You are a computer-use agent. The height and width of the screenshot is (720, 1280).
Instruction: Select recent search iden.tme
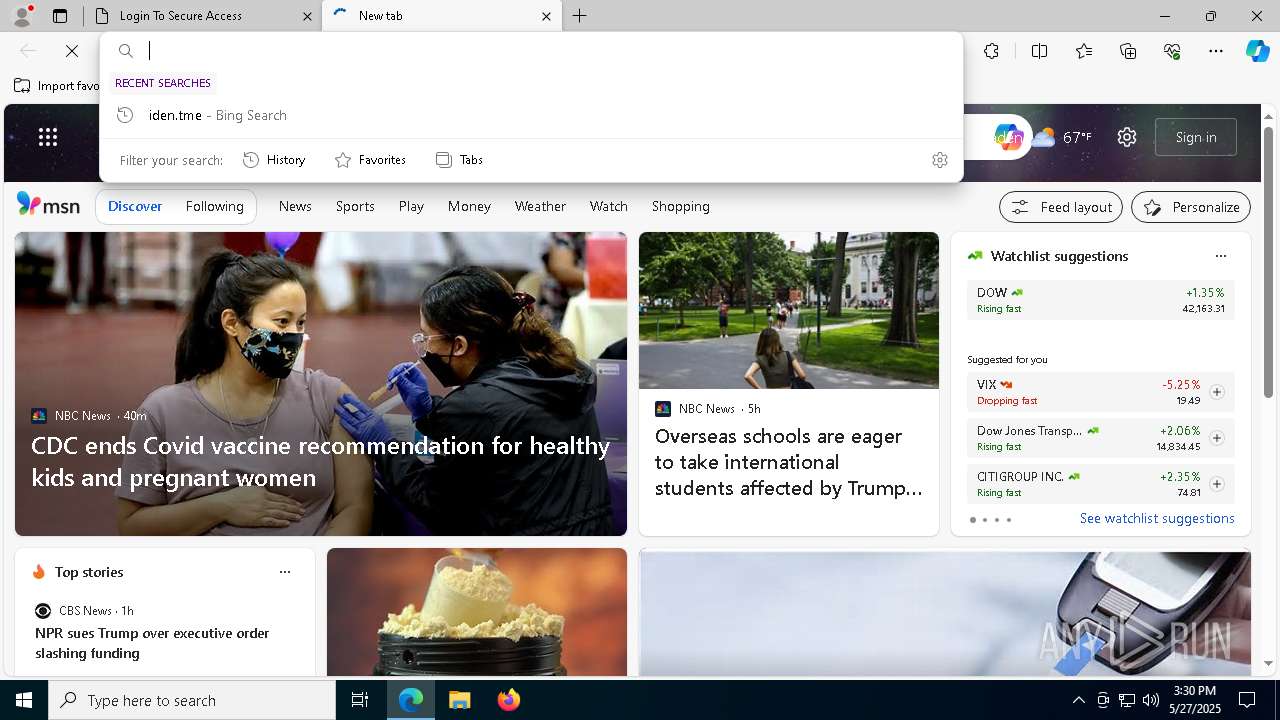coord(531,115)
